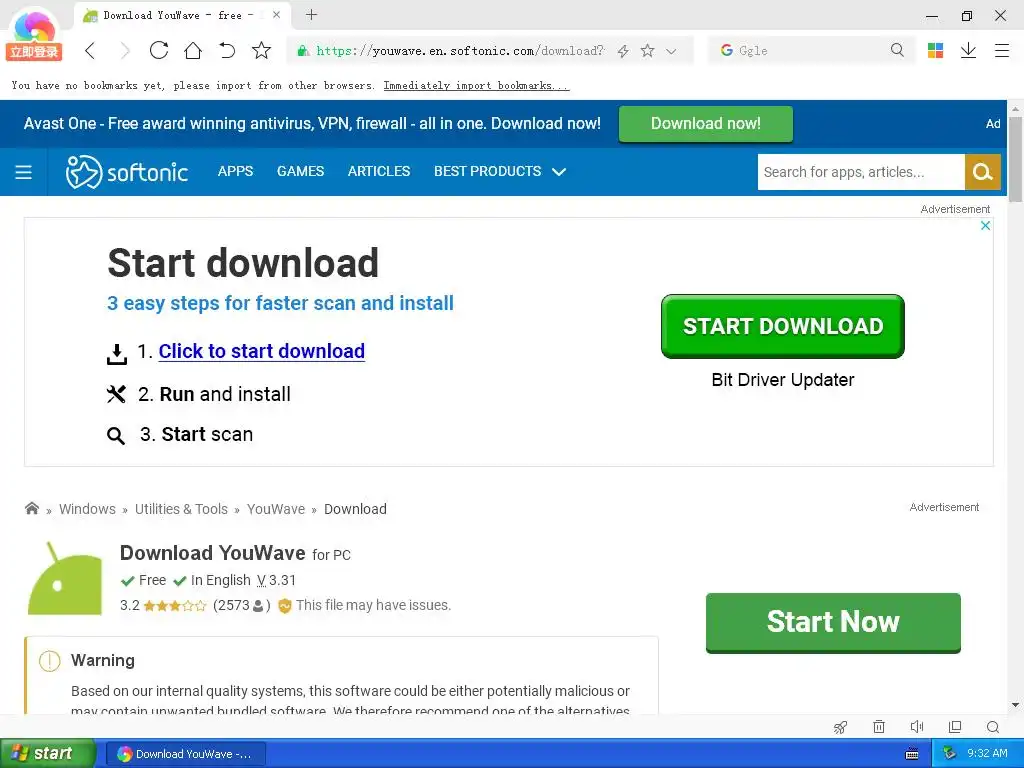1024x768 pixels.
Task: Open the YouWave breadcrumb link
Action: pos(276,509)
